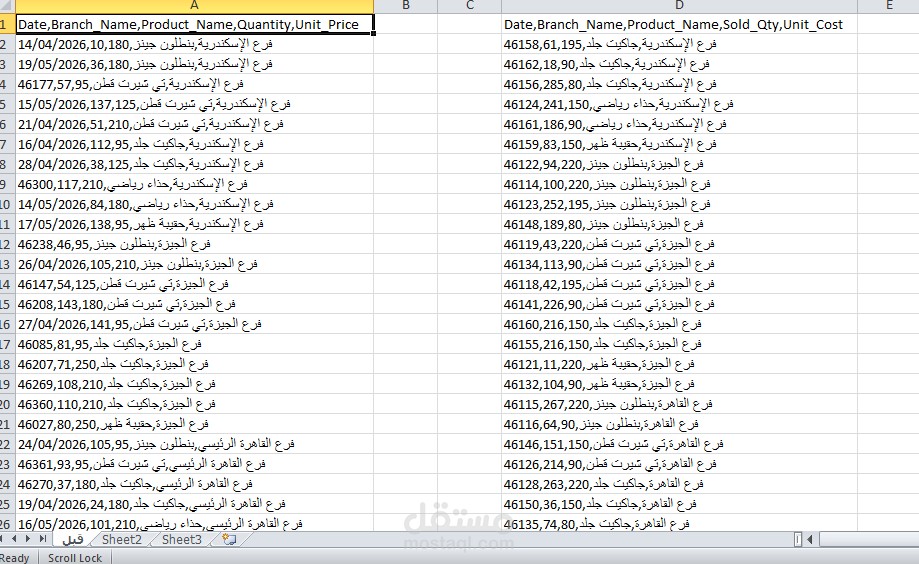Select cell starting with 46115,267,220
This screenshot has width=919, height=564.
[679, 405]
